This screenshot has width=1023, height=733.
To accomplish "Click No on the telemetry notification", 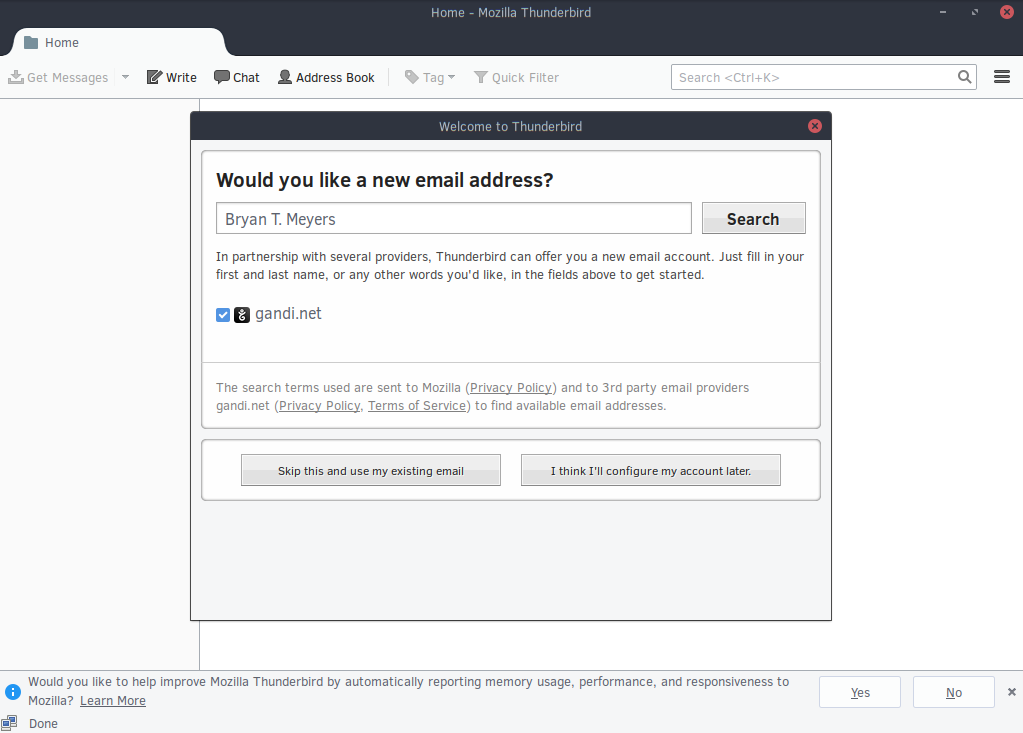I will coord(954,693).
